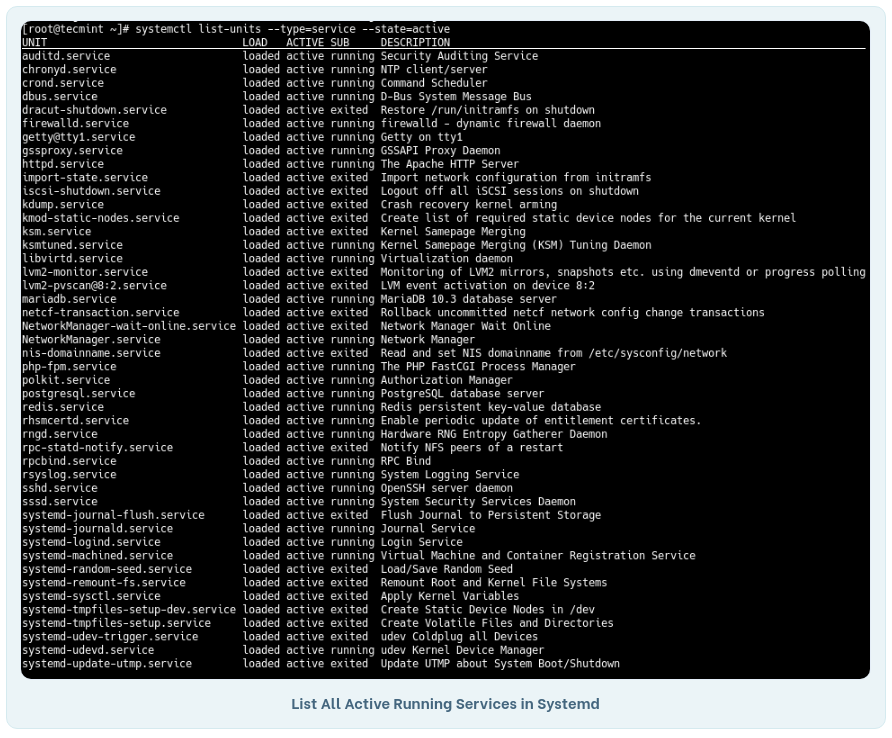The width and height of the screenshot is (892, 738).
Task: Click gssproxy.service unit name
Action: pos(72,151)
